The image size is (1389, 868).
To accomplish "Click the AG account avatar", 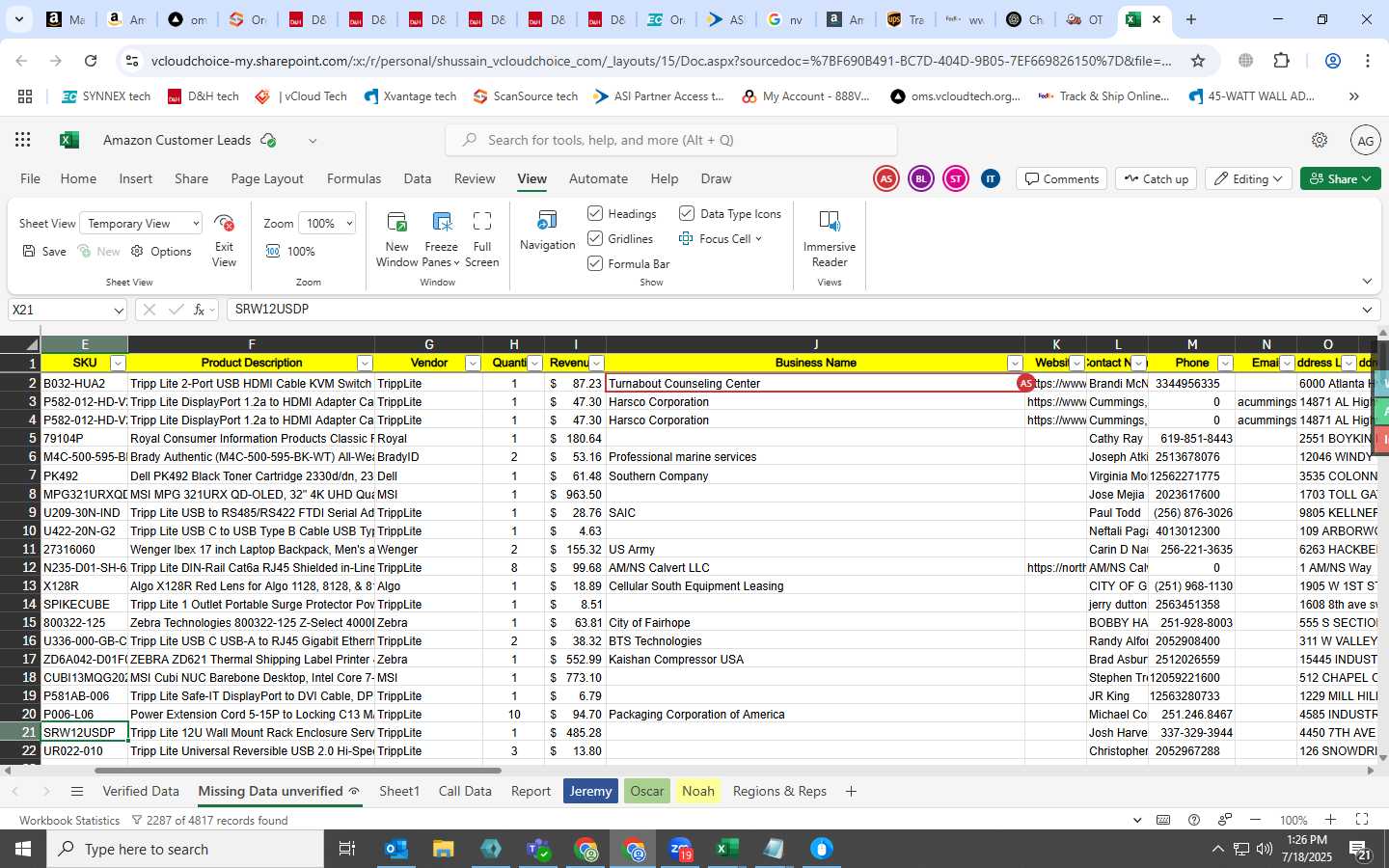I will pyautogui.click(x=1365, y=140).
